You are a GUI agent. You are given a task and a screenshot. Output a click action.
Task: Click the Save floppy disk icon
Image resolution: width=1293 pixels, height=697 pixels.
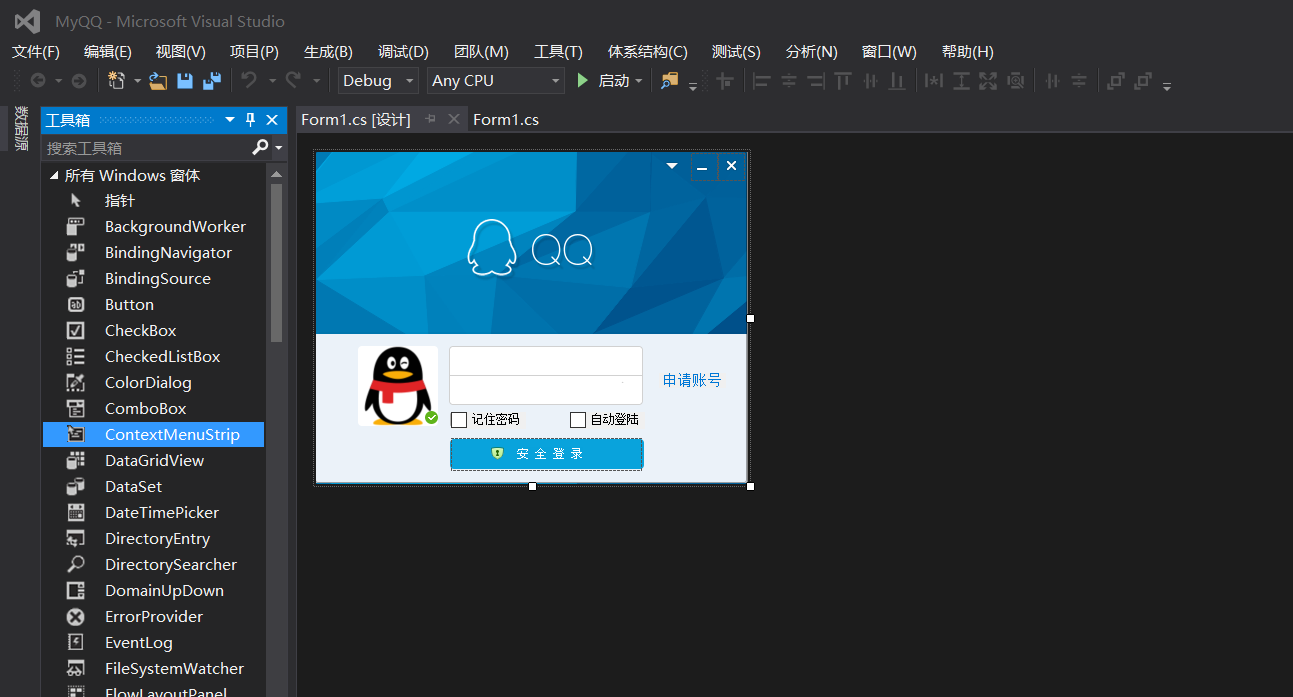tap(185, 81)
